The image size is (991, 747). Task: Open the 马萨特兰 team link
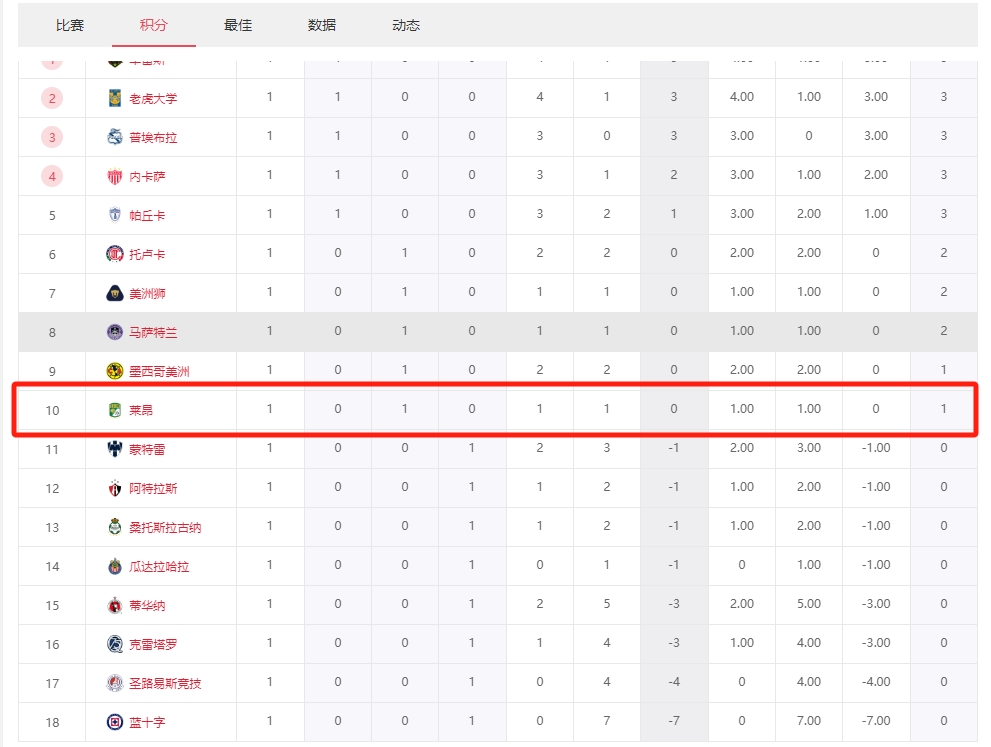pos(153,332)
